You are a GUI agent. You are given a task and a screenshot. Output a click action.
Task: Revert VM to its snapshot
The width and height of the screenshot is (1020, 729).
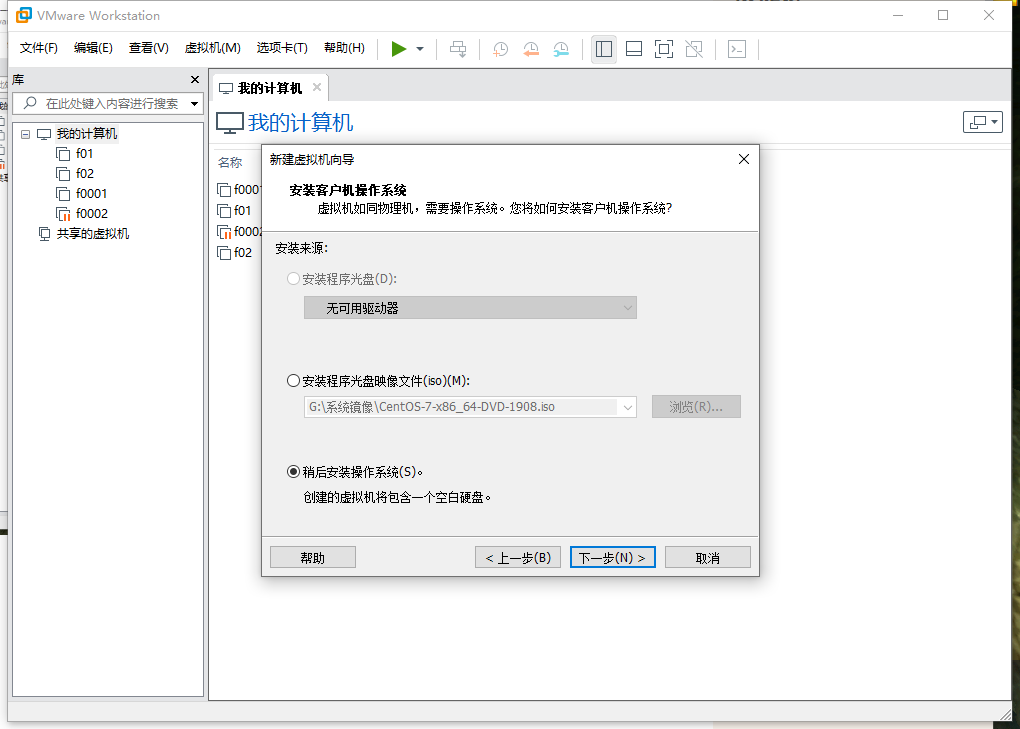pyautogui.click(x=530, y=48)
